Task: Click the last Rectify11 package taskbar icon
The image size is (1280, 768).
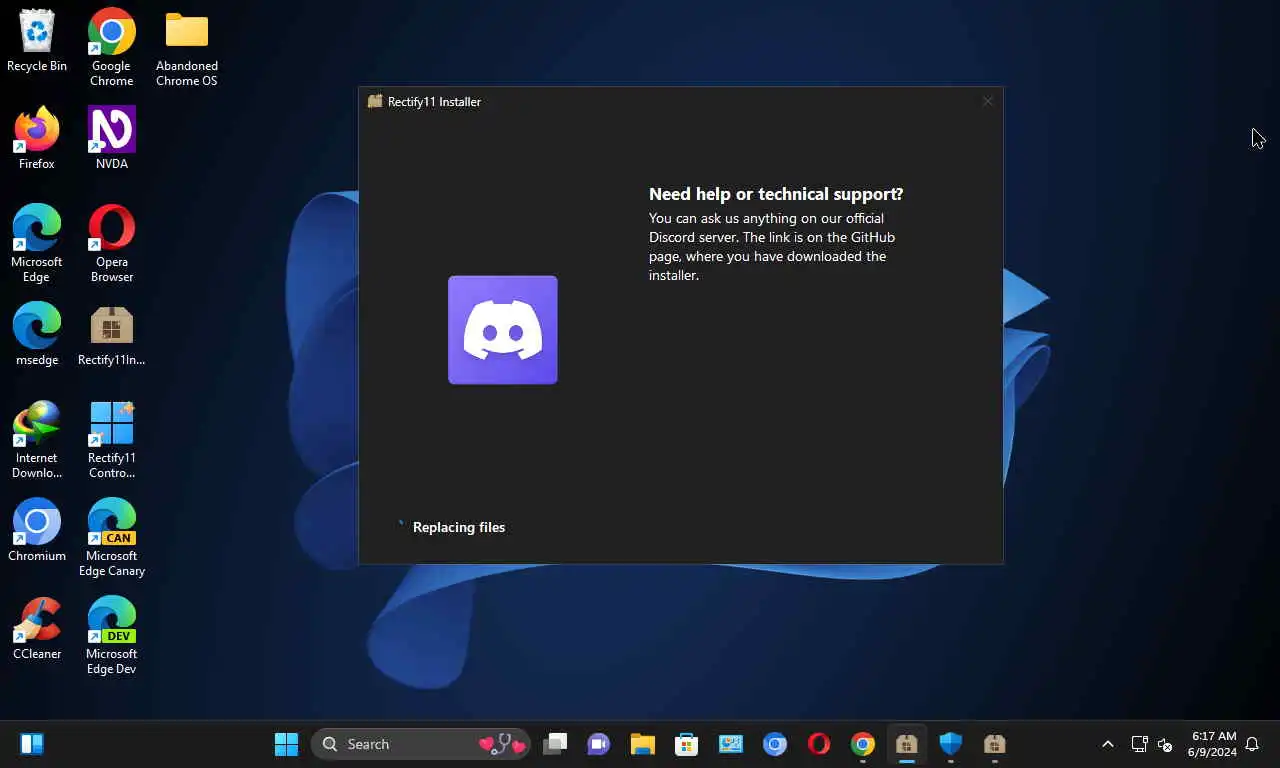Action: [x=995, y=744]
